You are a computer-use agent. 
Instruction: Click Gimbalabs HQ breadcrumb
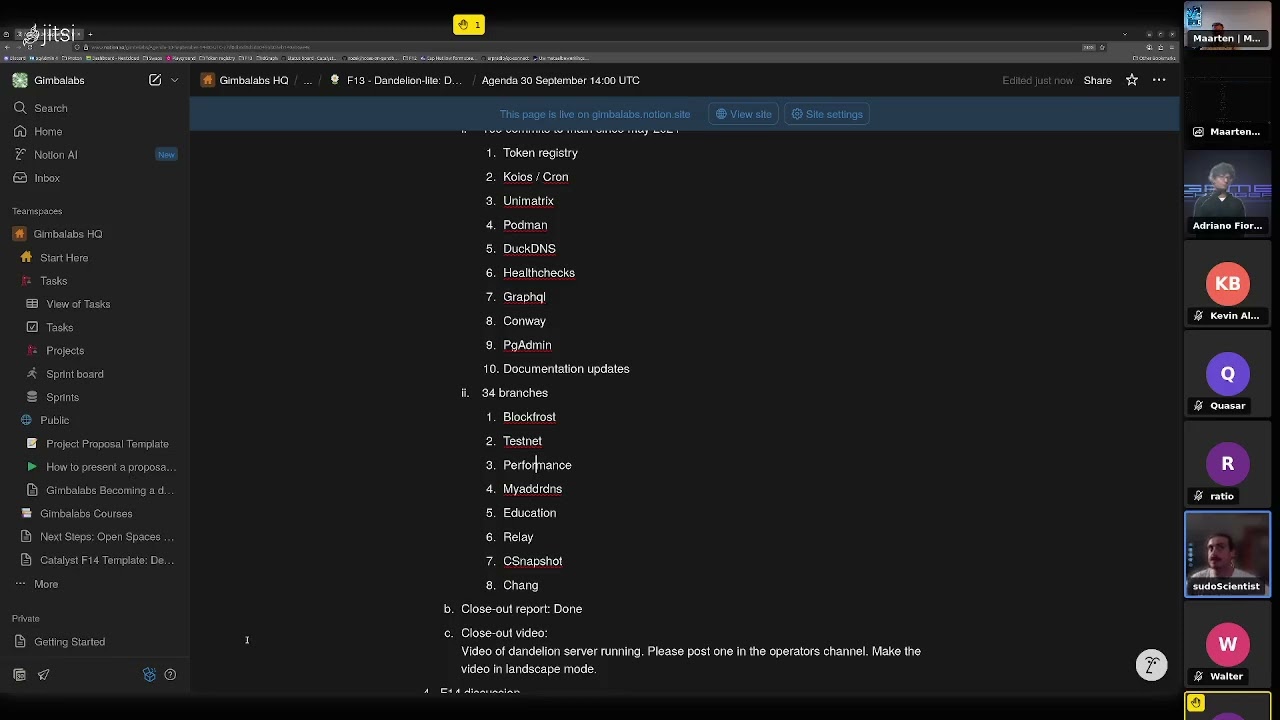[x=245, y=80]
